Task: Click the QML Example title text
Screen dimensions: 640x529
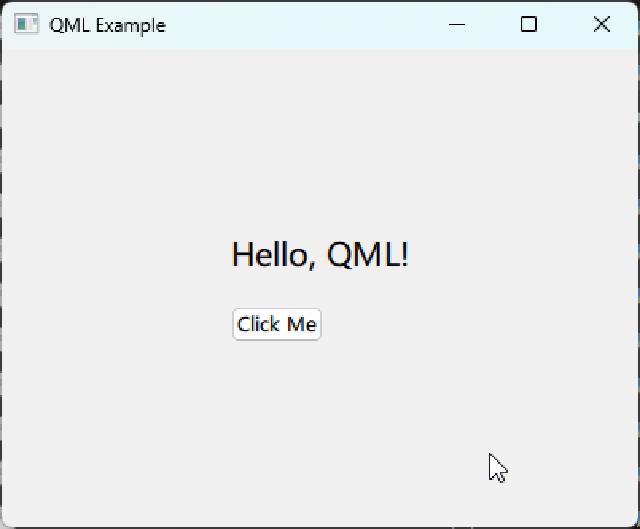Action: point(107,25)
